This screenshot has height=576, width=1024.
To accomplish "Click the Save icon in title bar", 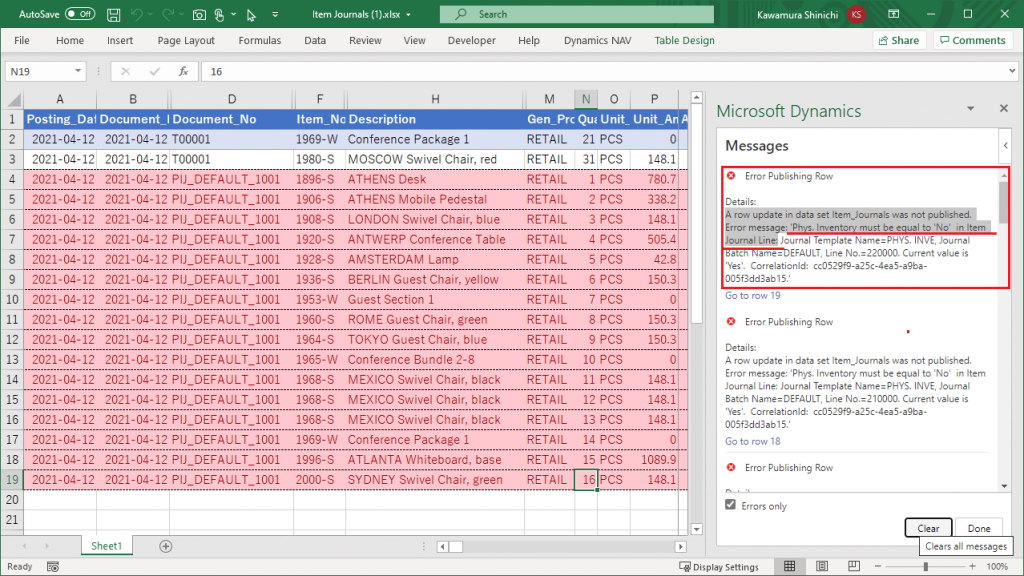I will 113,14.
